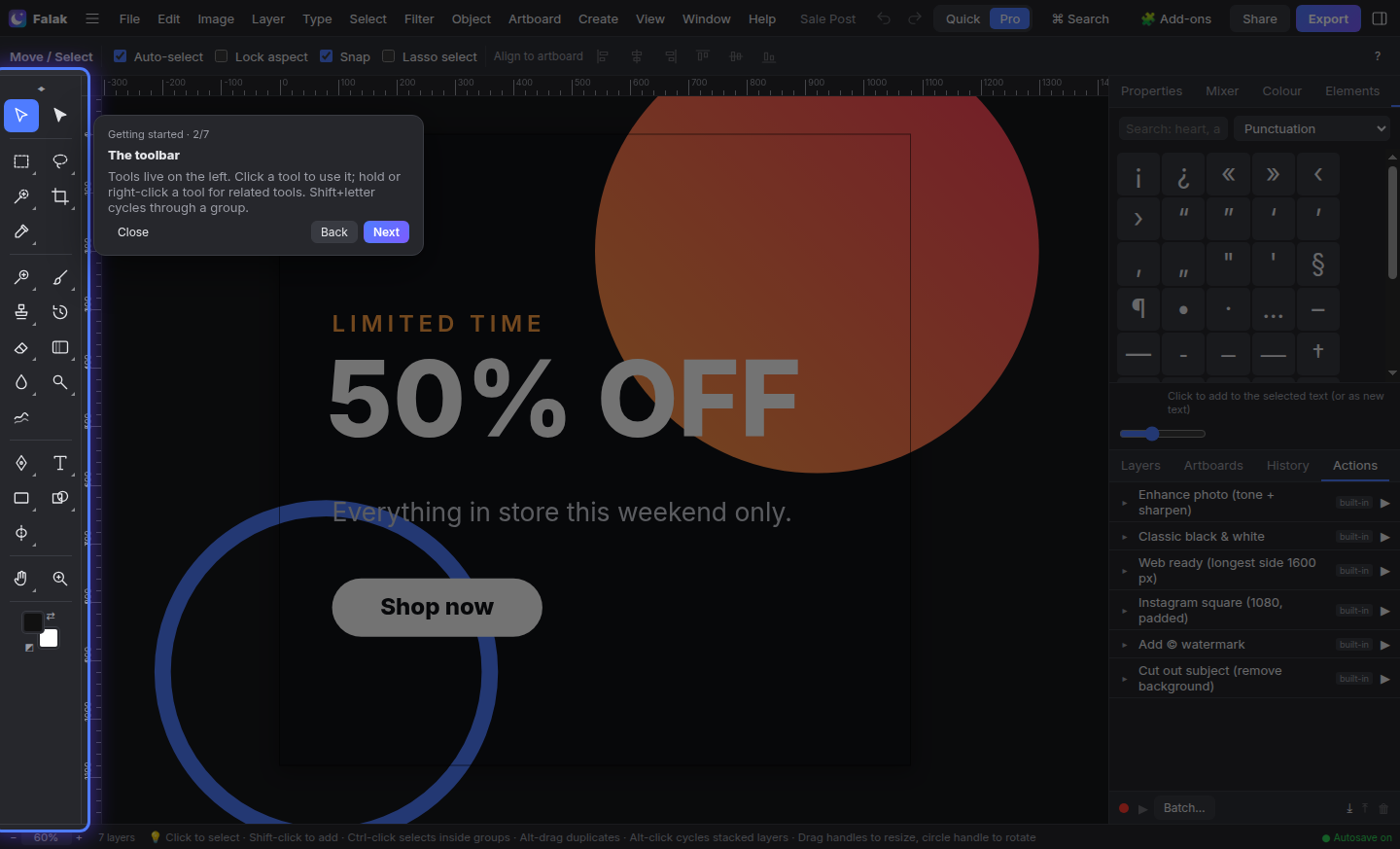Select the Hand tool
This screenshot has width=1400, height=849.
[21, 579]
